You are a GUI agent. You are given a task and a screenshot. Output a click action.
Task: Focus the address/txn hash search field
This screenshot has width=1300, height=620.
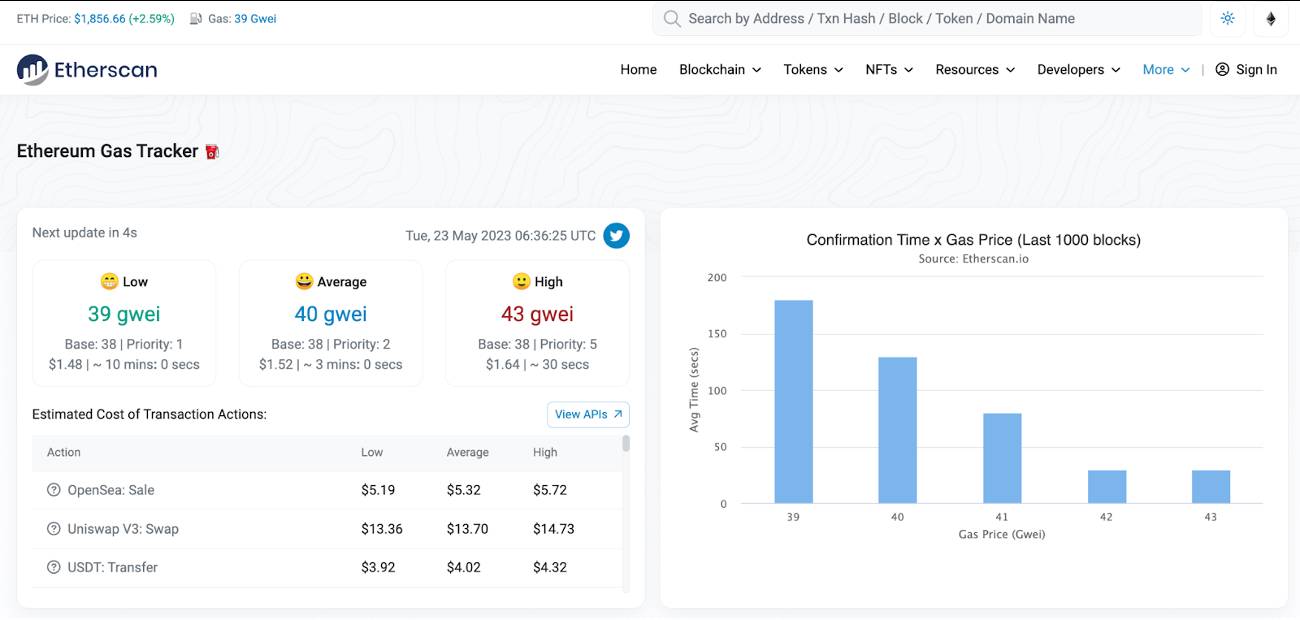[927, 19]
